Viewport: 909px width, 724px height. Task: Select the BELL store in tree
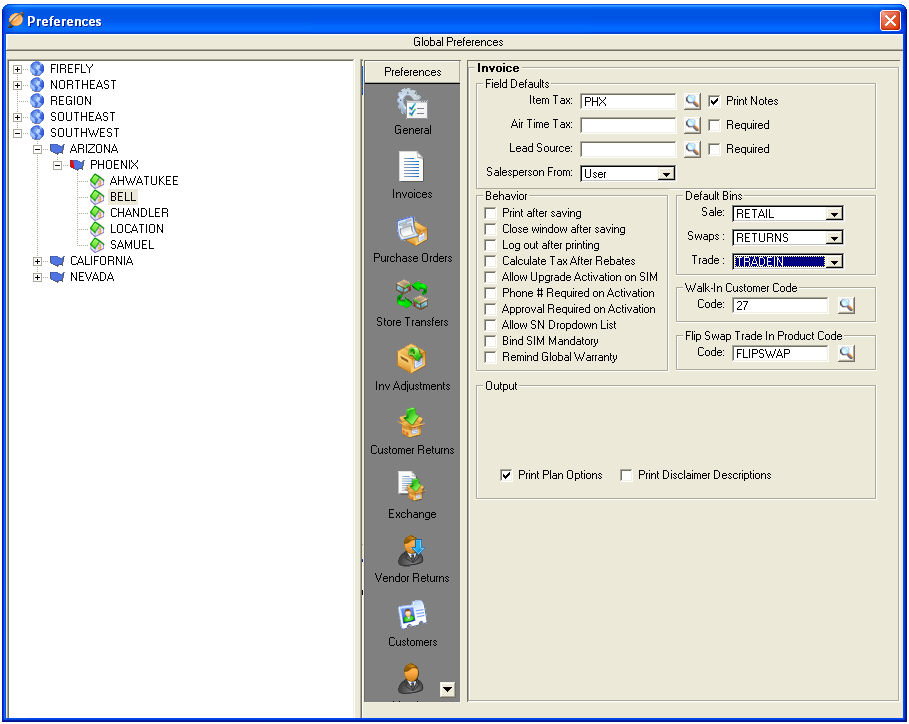coord(123,197)
